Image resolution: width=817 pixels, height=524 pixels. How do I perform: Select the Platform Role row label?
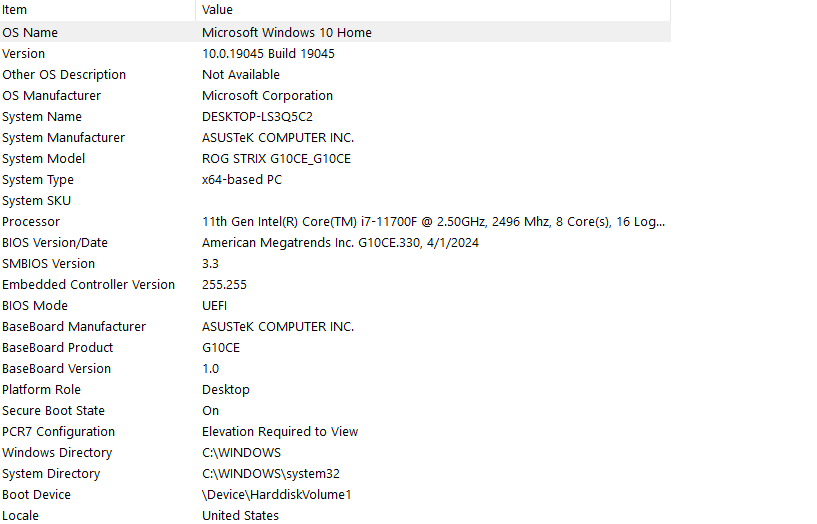[x=41, y=390]
